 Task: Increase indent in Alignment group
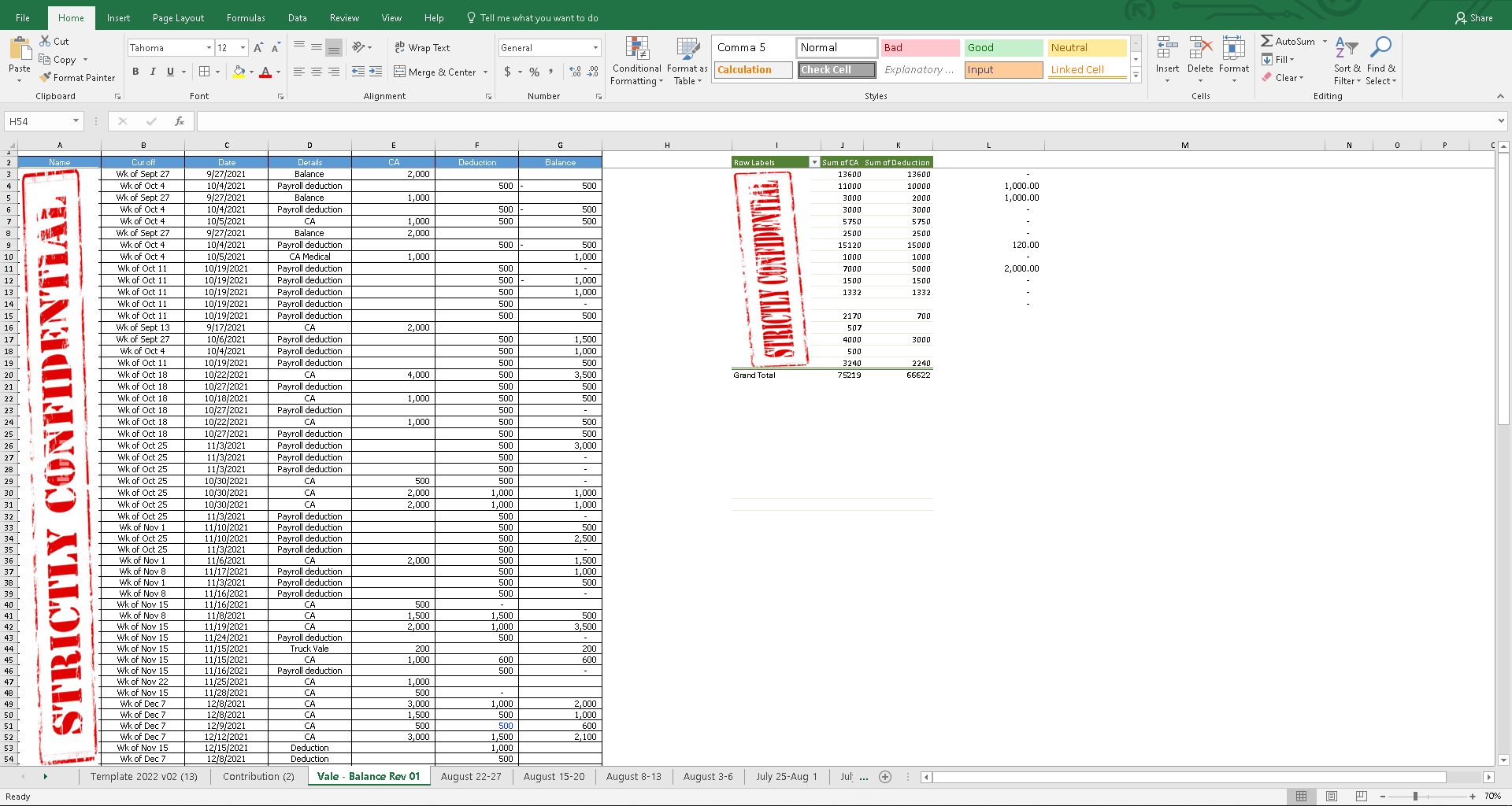tap(376, 72)
